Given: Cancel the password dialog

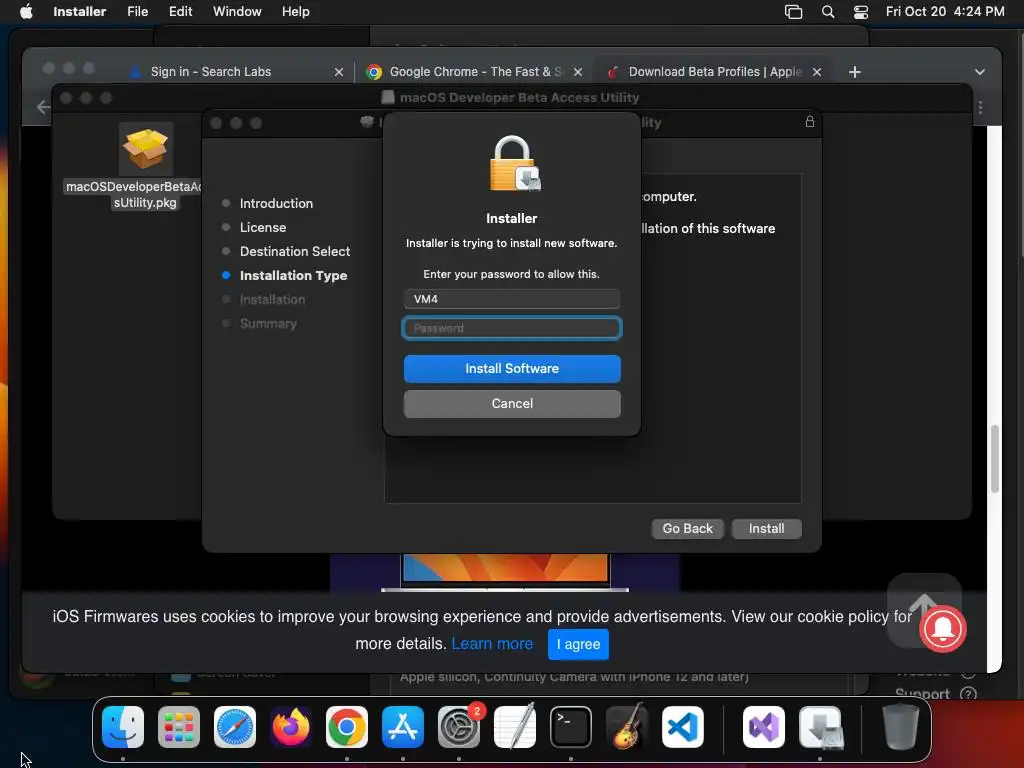Looking at the screenshot, I should pos(512,404).
